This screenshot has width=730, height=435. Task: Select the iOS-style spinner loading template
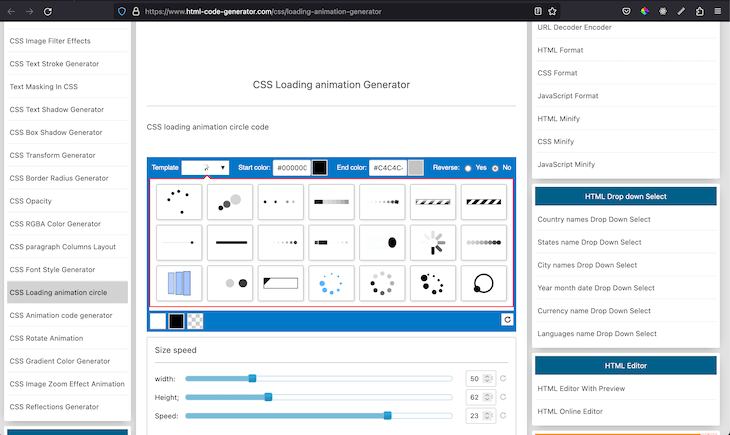[433, 242]
